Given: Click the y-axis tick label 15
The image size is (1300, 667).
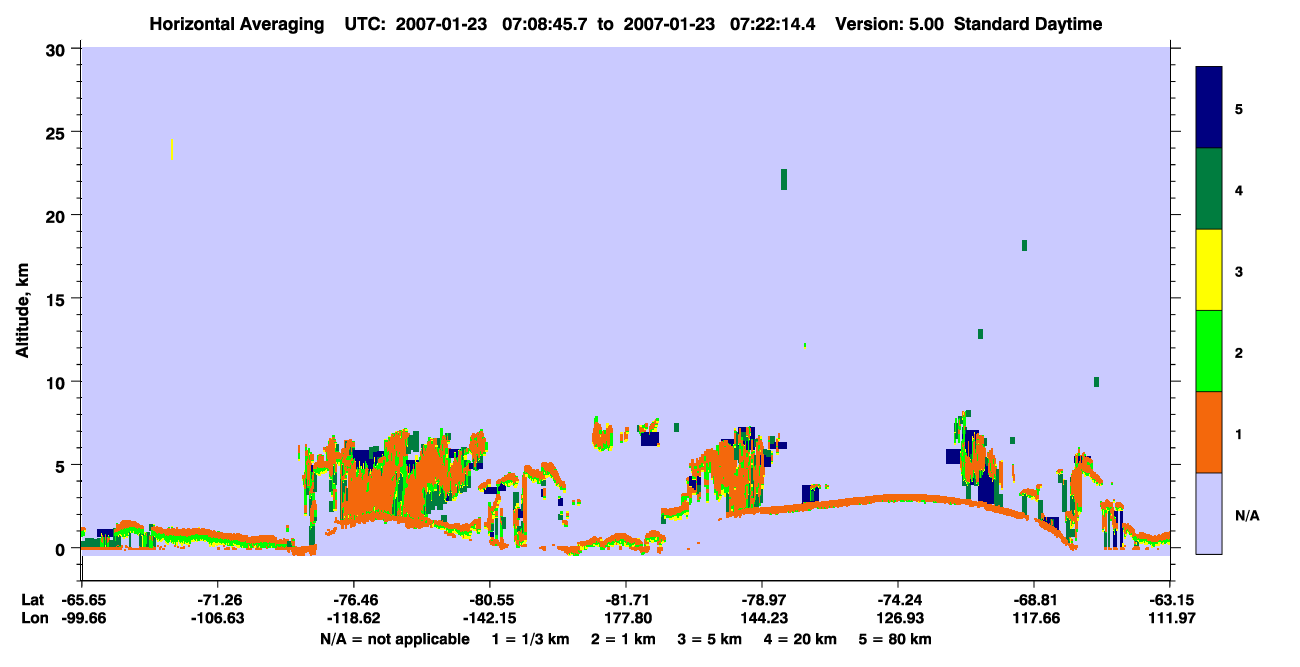Looking at the screenshot, I should click(x=58, y=299).
